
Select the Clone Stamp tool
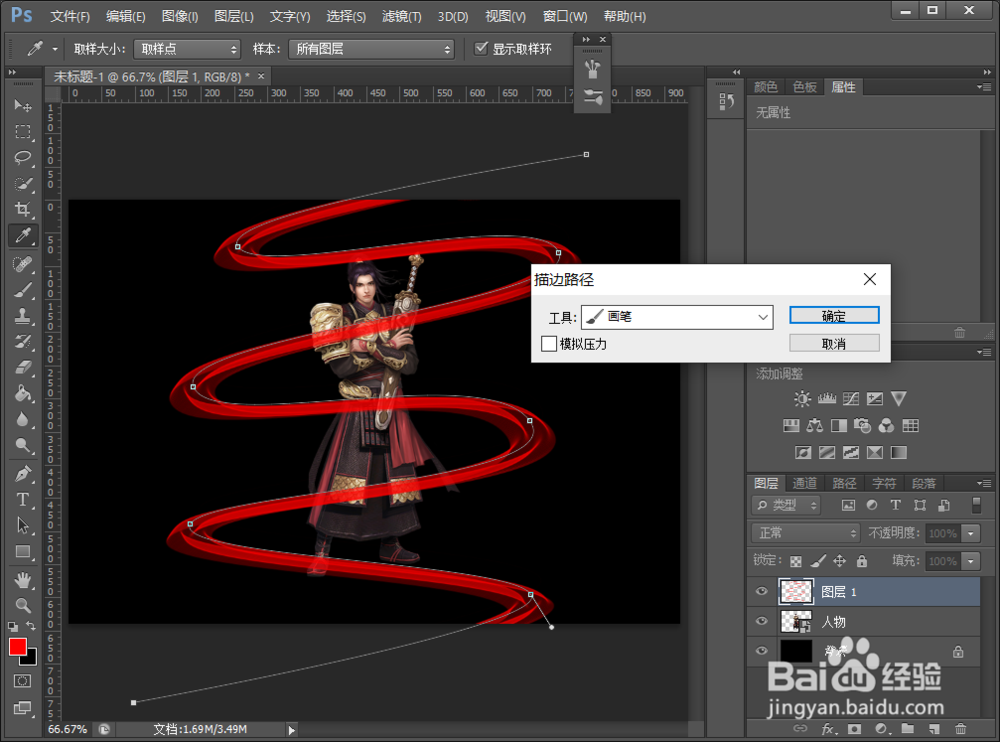tap(23, 315)
